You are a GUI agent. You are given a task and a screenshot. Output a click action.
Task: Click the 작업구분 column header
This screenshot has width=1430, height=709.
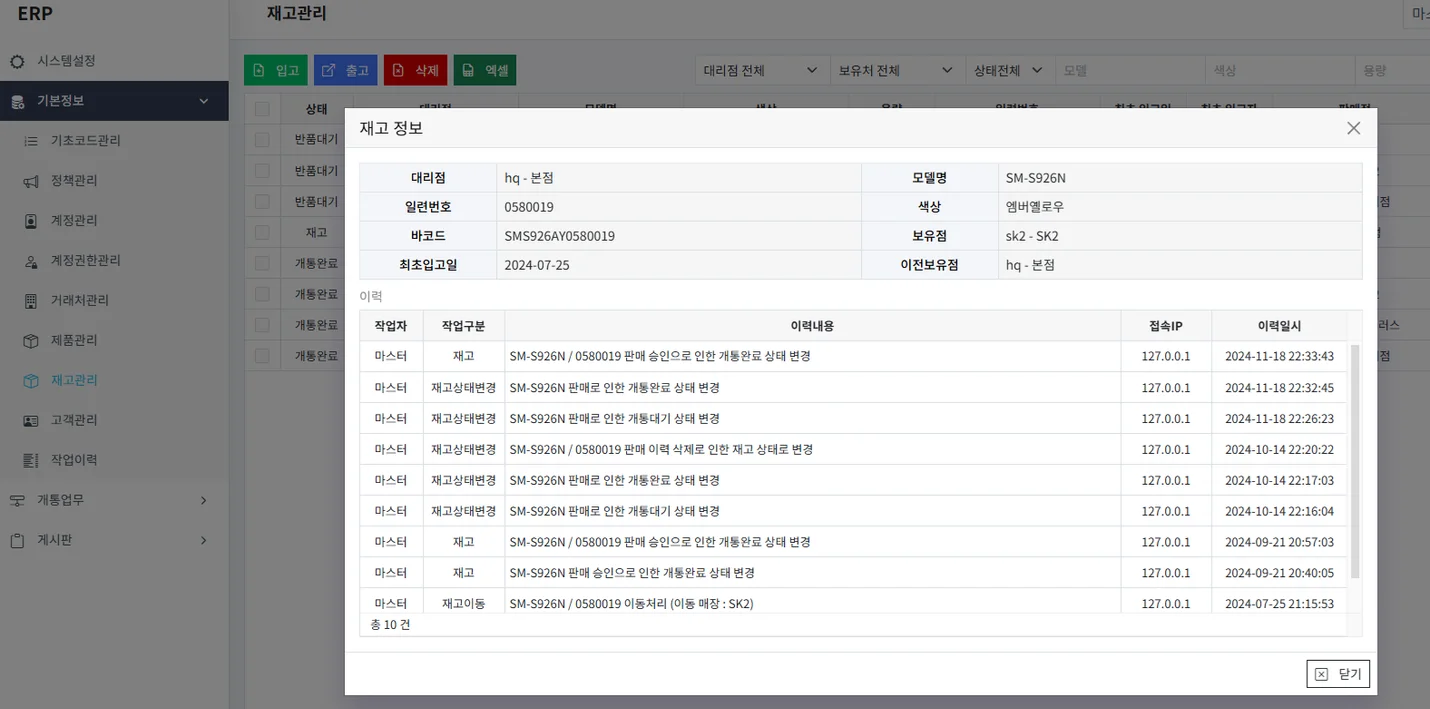coord(463,326)
